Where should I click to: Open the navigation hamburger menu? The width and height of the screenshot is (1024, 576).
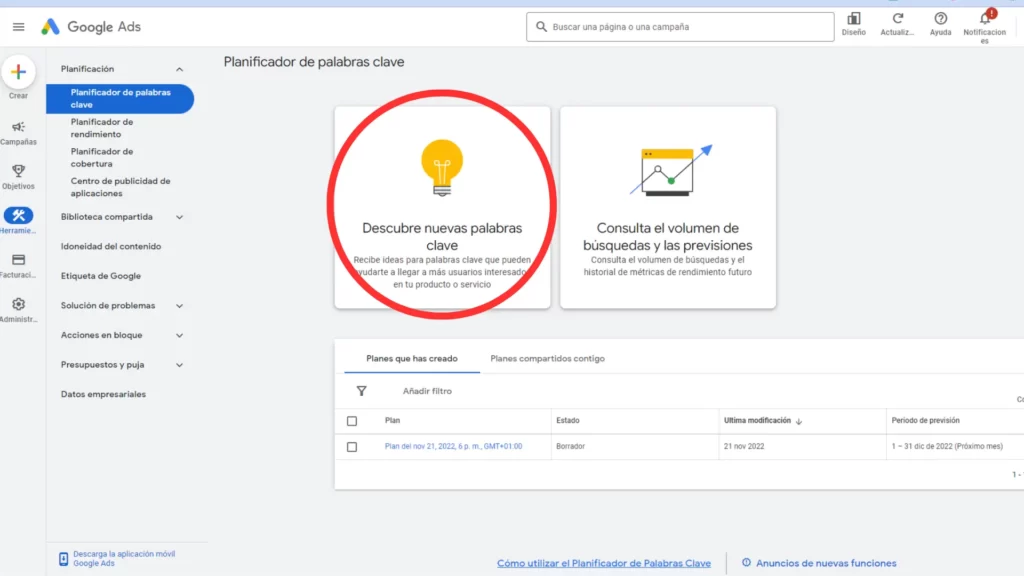pyautogui.click(x=18, y=26)
